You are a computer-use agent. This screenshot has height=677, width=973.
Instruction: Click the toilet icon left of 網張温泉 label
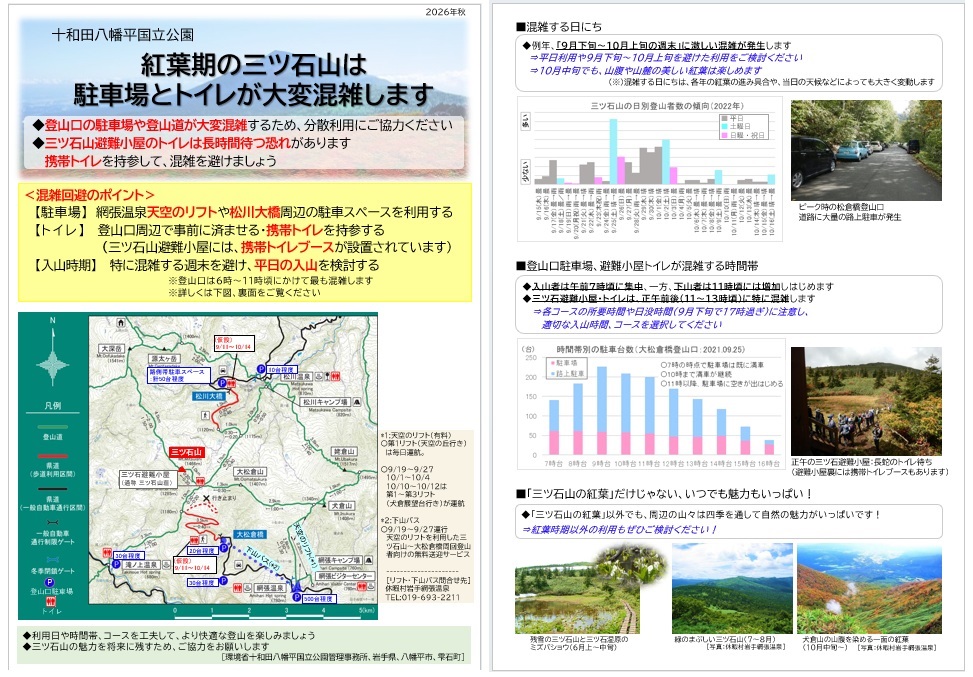(237, 588)
